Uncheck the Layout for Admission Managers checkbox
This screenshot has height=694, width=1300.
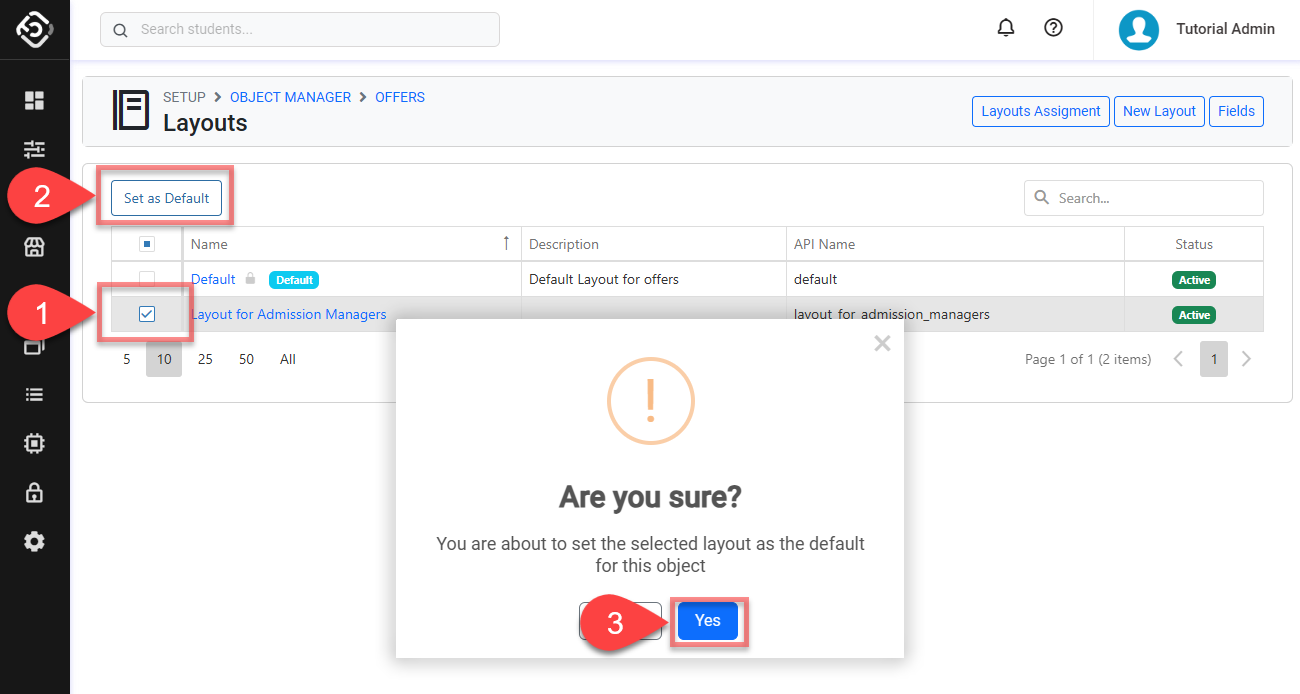[147, 314]
